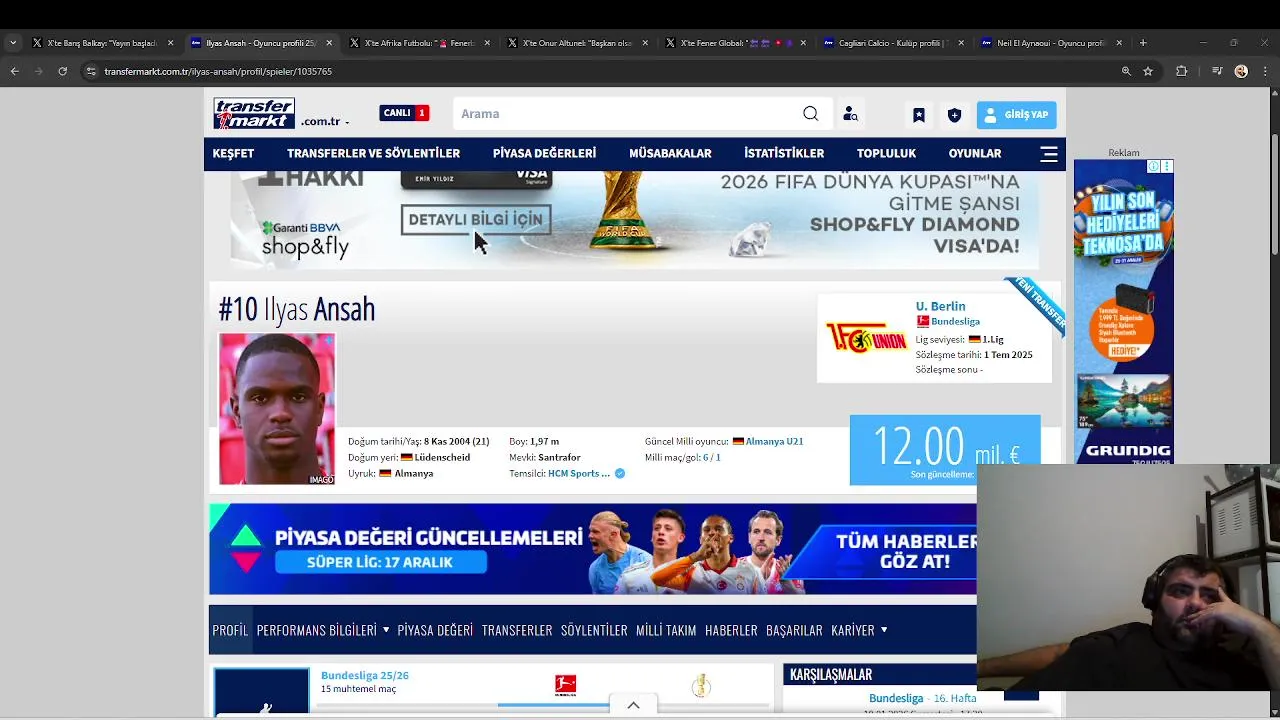The height and width of the screenshot is (720, 1280).
Task: Select the MİLLİ TAKIM tab
Action: click(x=666, y=630)
